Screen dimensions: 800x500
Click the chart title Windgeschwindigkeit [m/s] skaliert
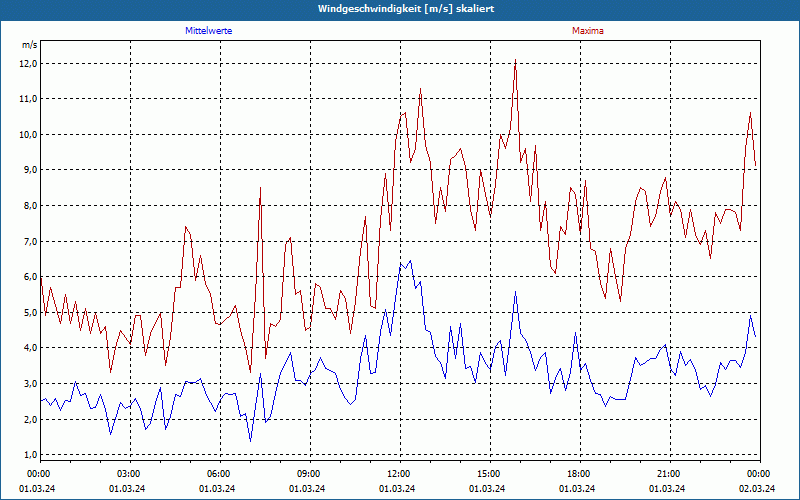tap(406, 9)
